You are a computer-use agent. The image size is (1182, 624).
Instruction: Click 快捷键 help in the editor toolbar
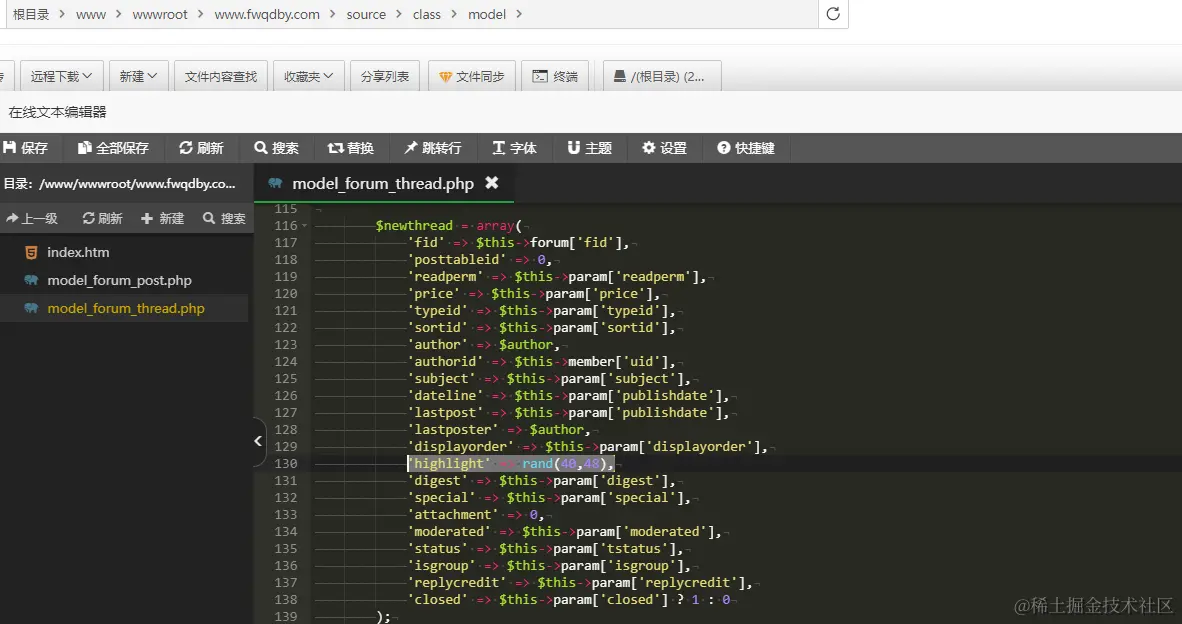pyautogui.click(x=746, y=148)
